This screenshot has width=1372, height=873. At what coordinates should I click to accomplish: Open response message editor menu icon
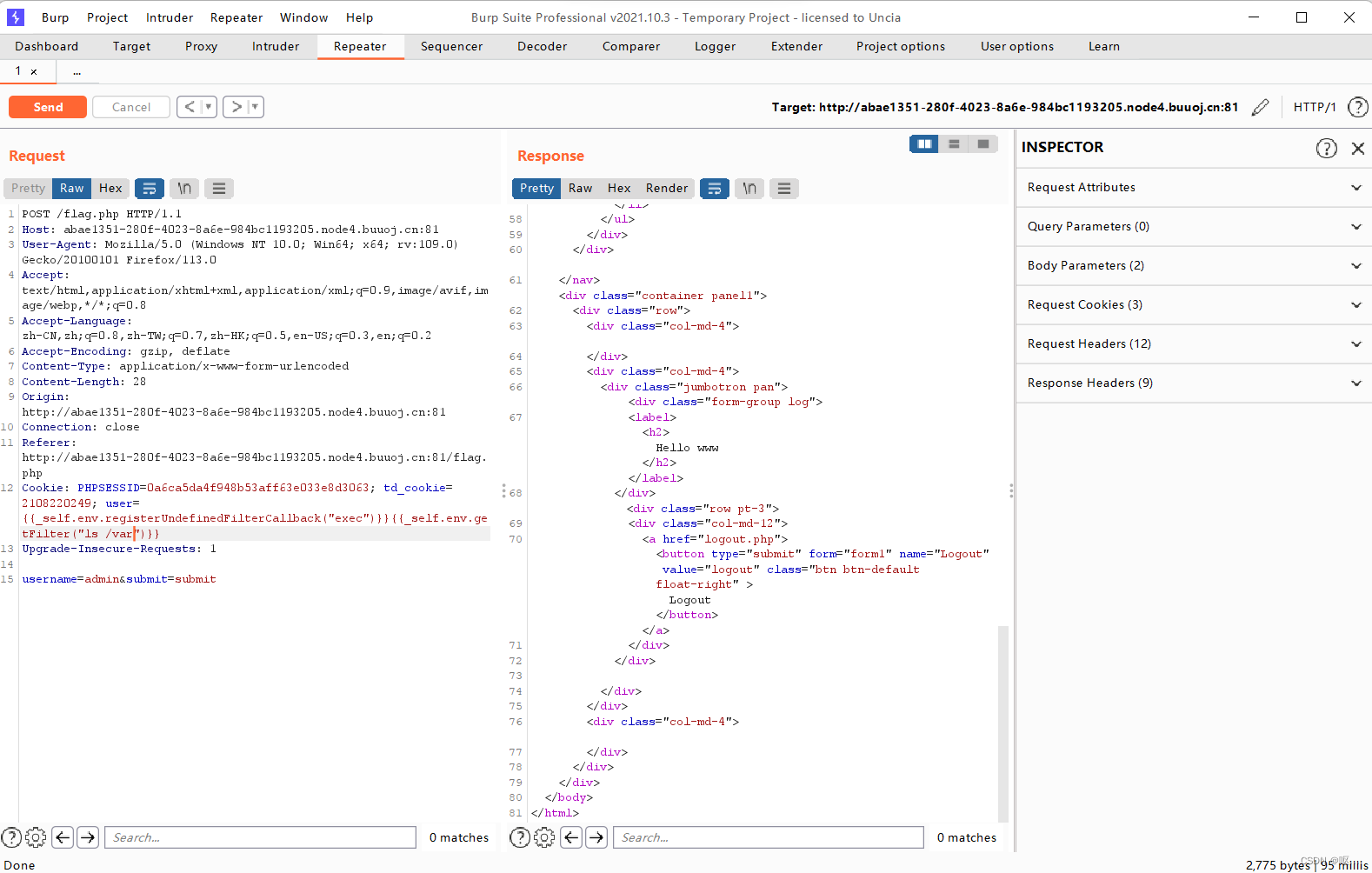784,188
